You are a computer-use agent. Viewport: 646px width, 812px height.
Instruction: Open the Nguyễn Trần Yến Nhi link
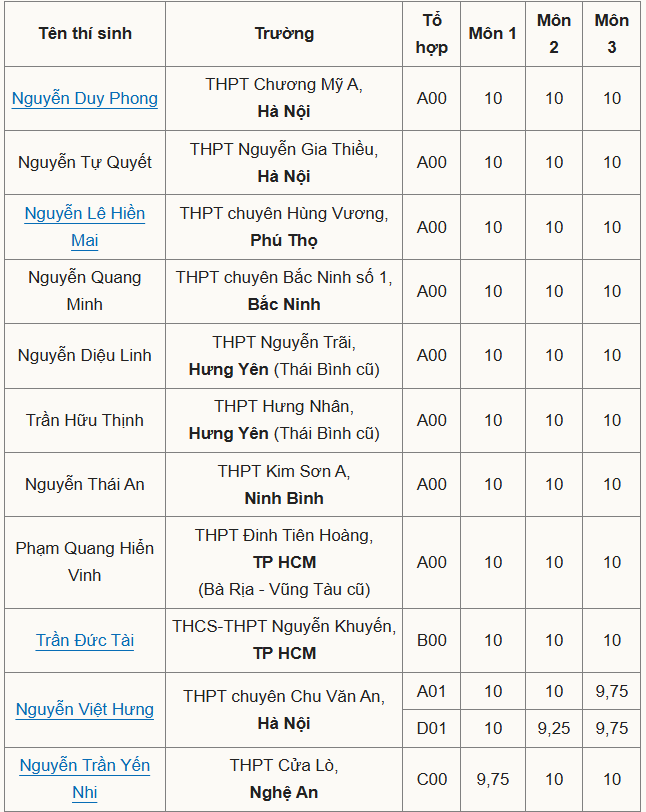click(x=85, y=779)
